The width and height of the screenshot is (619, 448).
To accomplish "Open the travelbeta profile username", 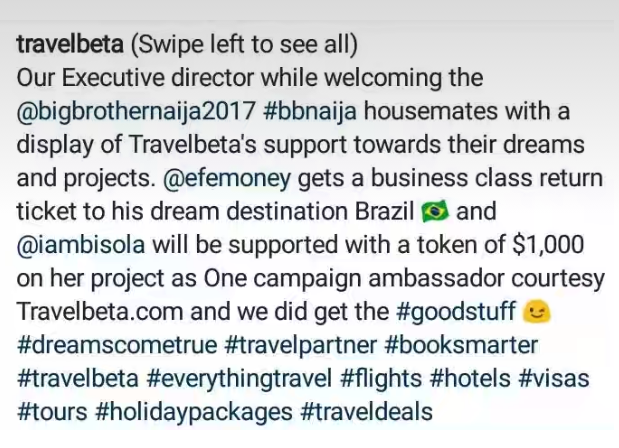I will click(70, 44).
